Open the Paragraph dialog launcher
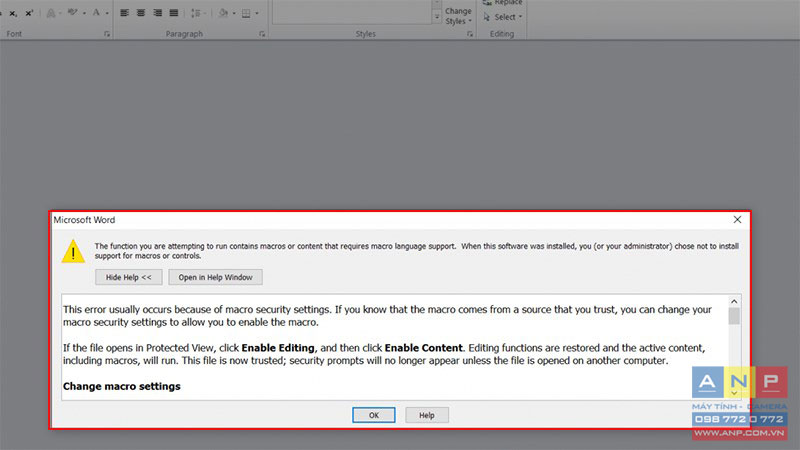The width and height of the screenshot is (800, 450). (x=262, y=34)
